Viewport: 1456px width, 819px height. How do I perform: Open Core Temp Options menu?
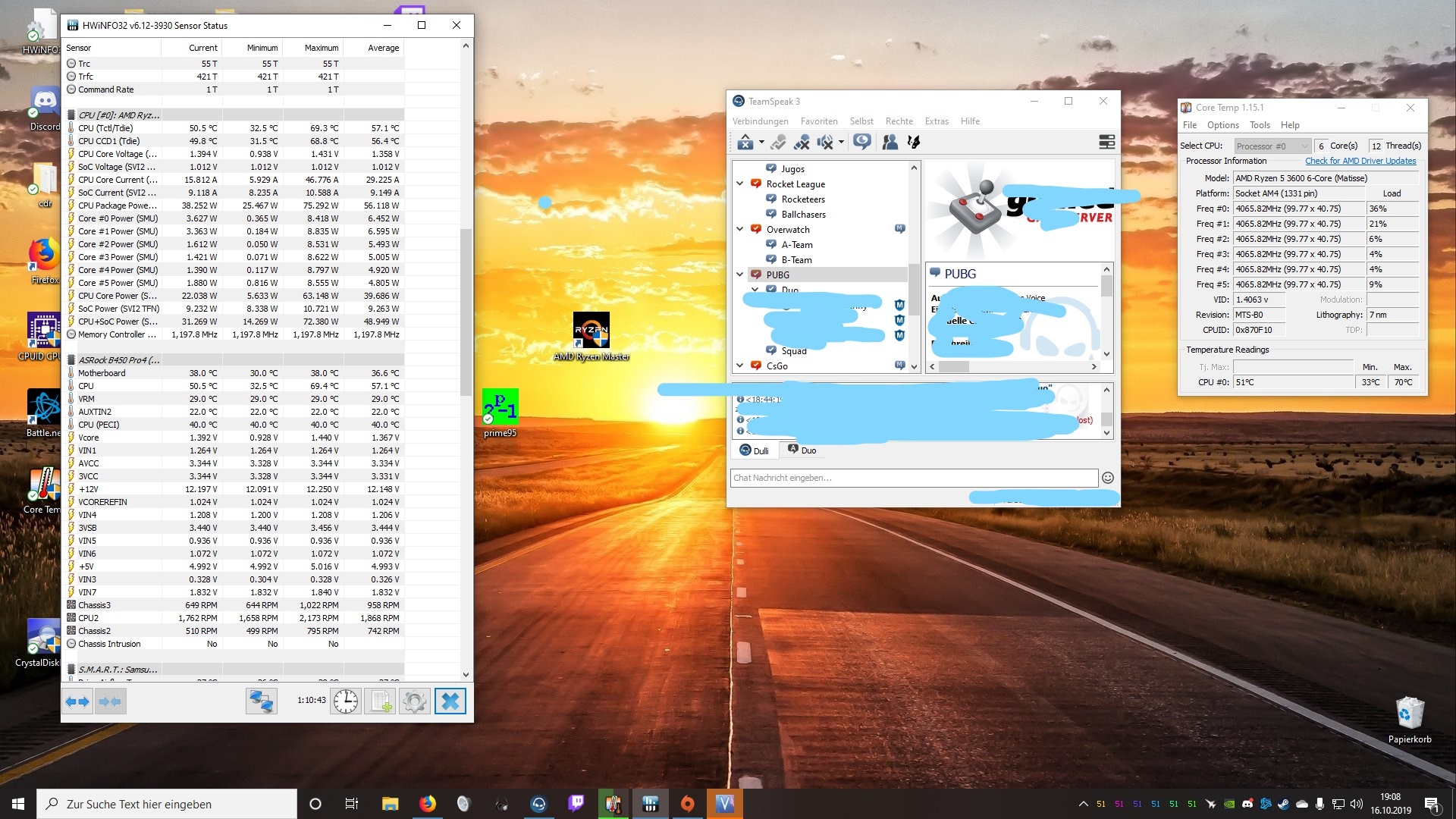(1222, 125)
